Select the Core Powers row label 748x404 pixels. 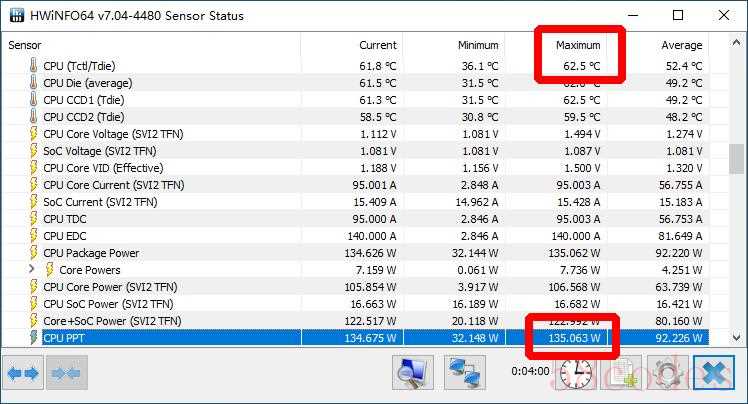point(90,270)
